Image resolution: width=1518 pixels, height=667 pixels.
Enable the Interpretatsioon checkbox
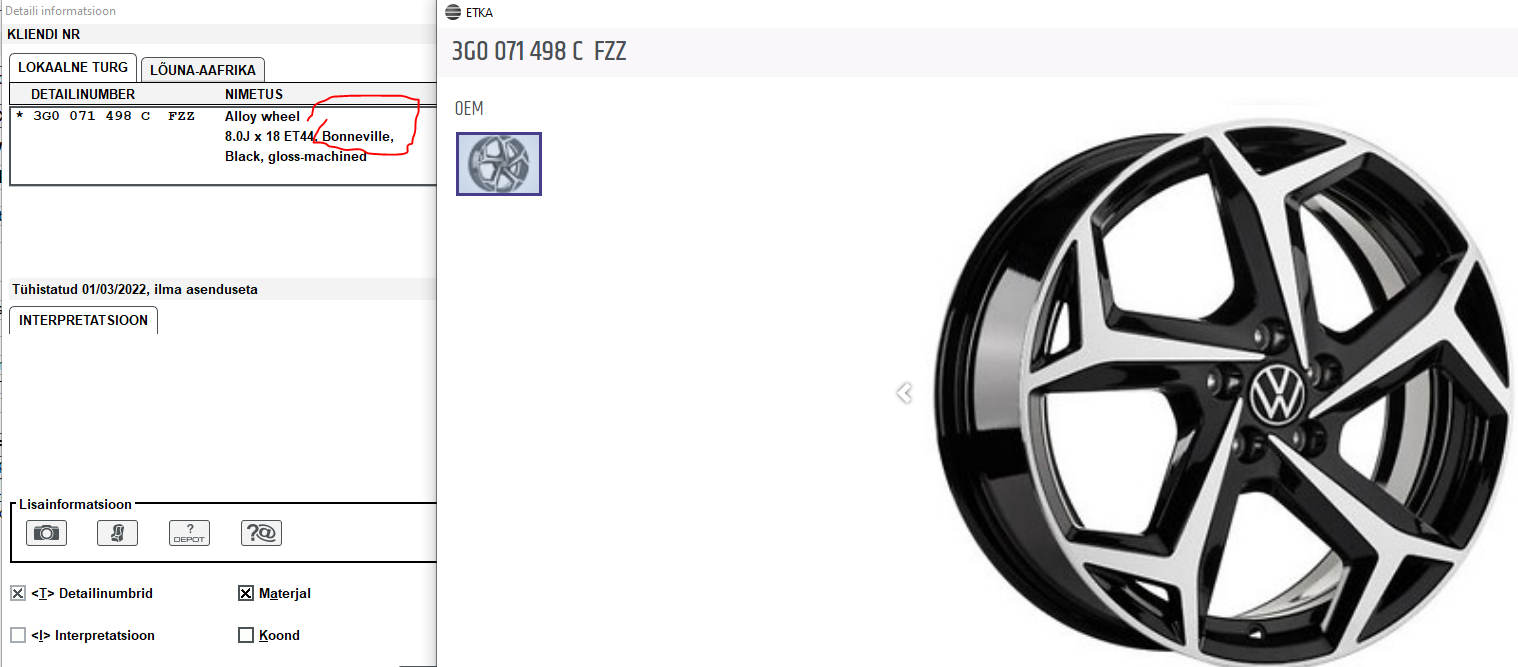tap(18, 635)
